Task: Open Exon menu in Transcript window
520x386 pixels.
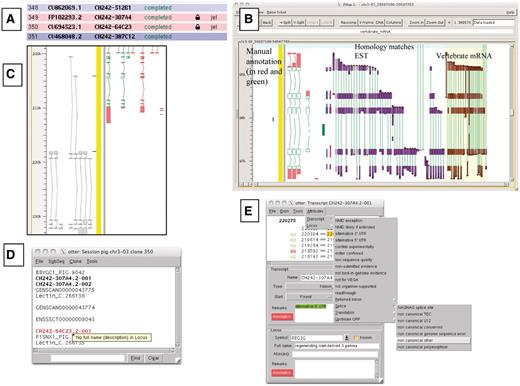Action: 284,211
